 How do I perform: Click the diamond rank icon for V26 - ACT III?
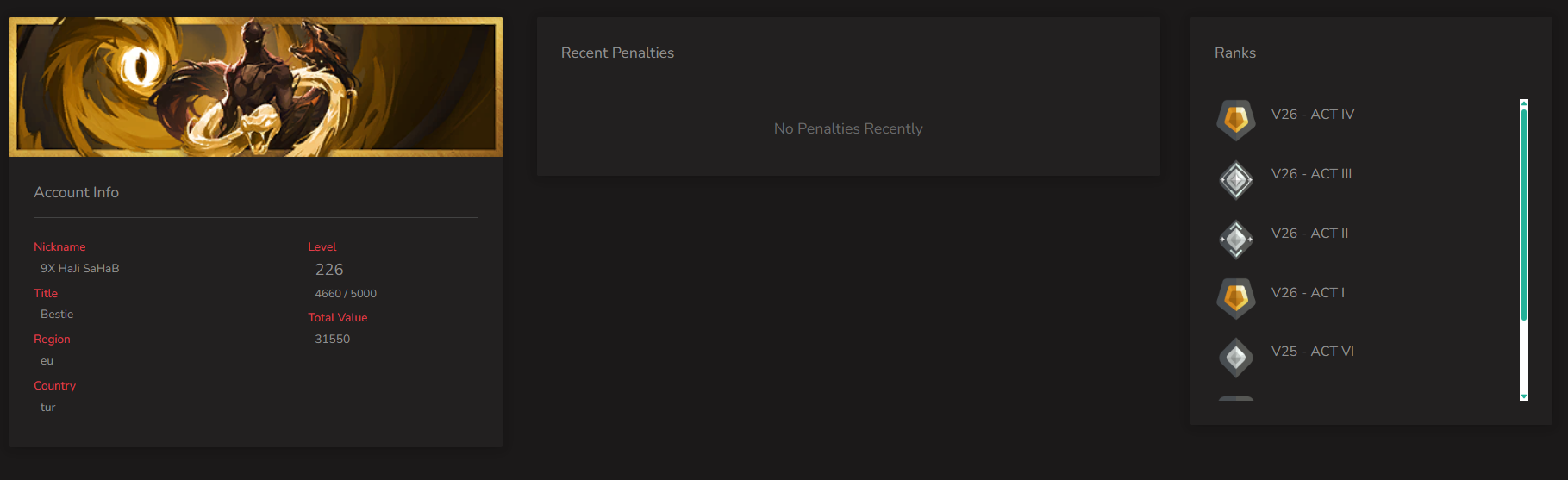tap(1235, 179)
